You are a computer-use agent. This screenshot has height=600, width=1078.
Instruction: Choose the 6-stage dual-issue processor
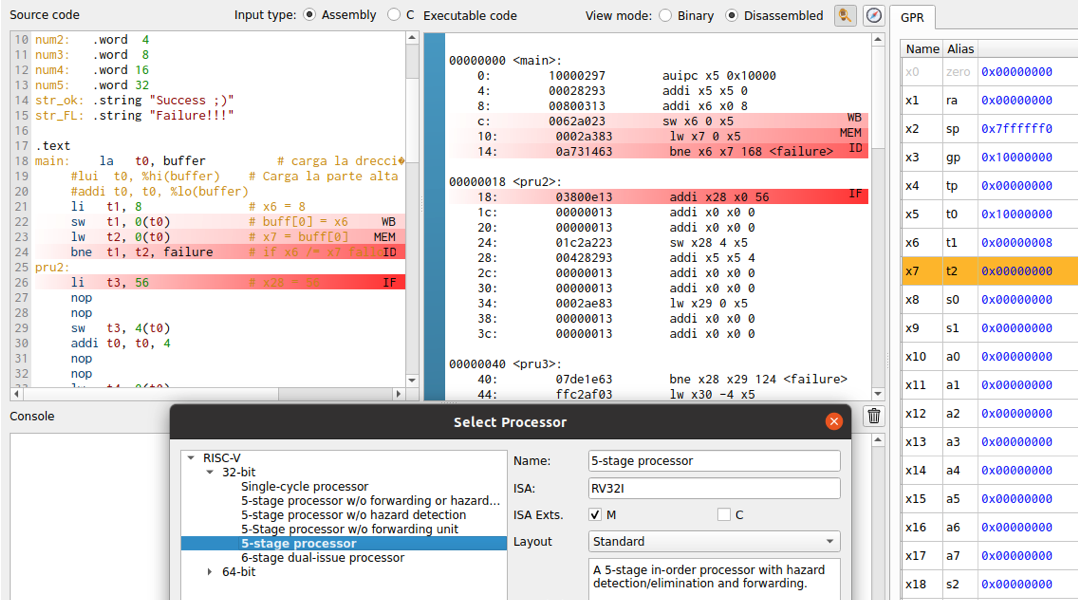click(x=322, y=557)
